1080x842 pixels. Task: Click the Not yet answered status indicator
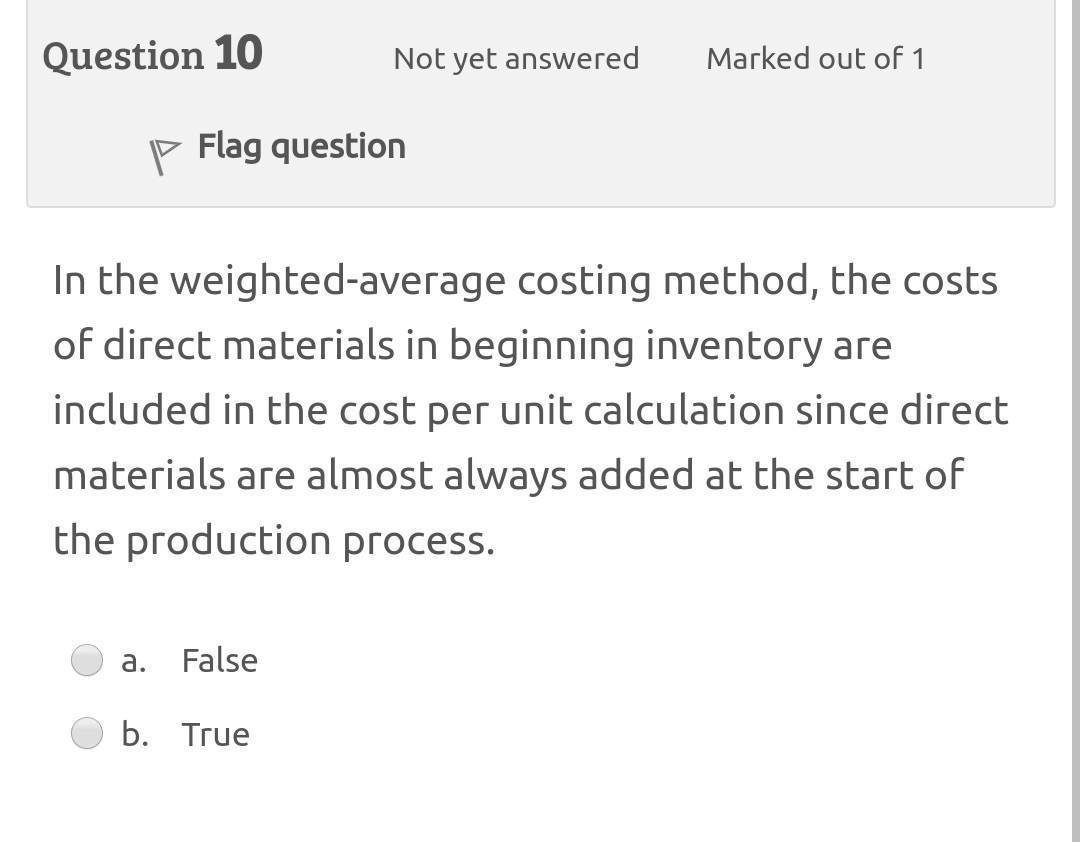coord(515,59)
